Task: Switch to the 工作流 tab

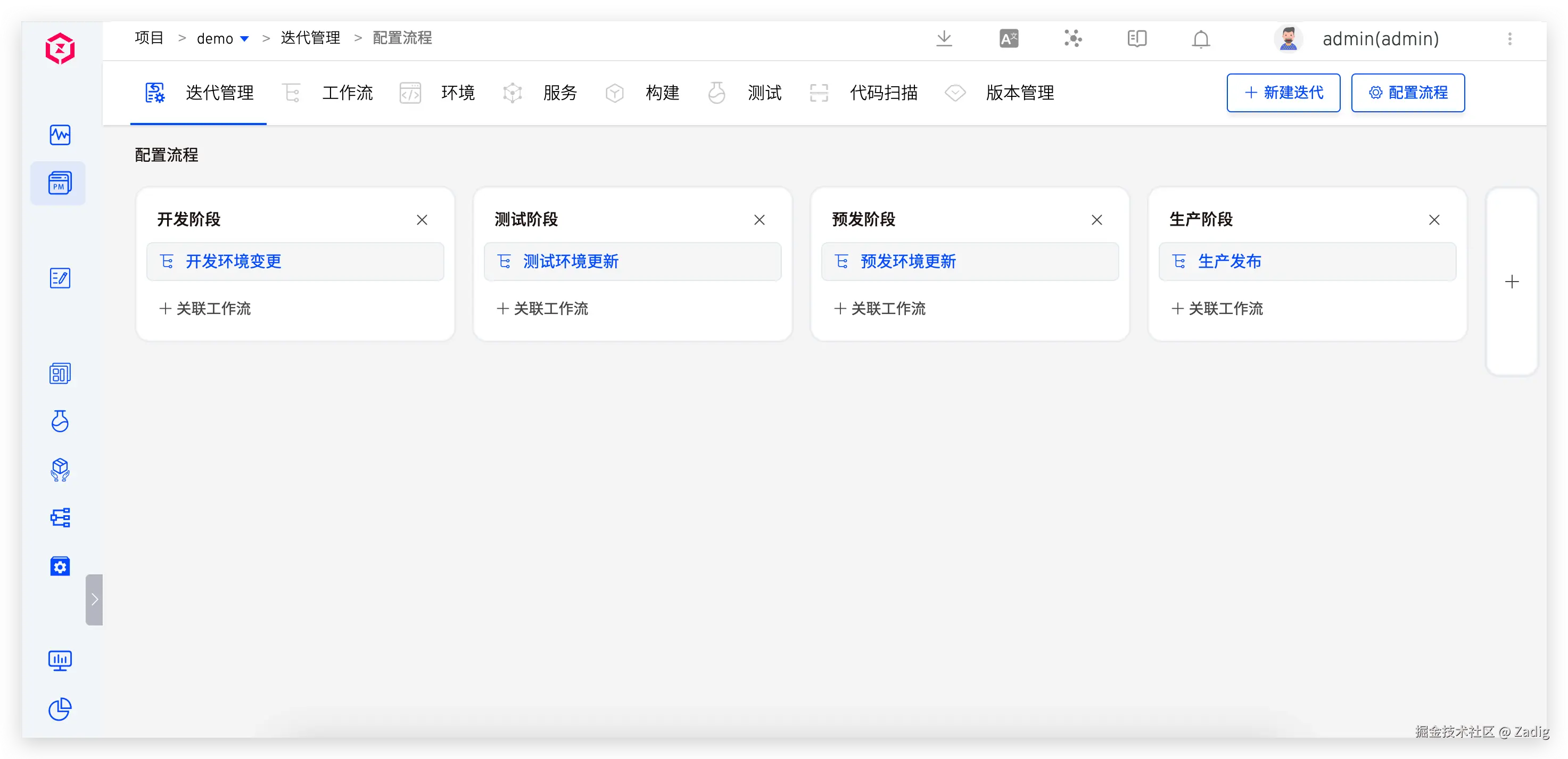Action: tap(347, 93)
